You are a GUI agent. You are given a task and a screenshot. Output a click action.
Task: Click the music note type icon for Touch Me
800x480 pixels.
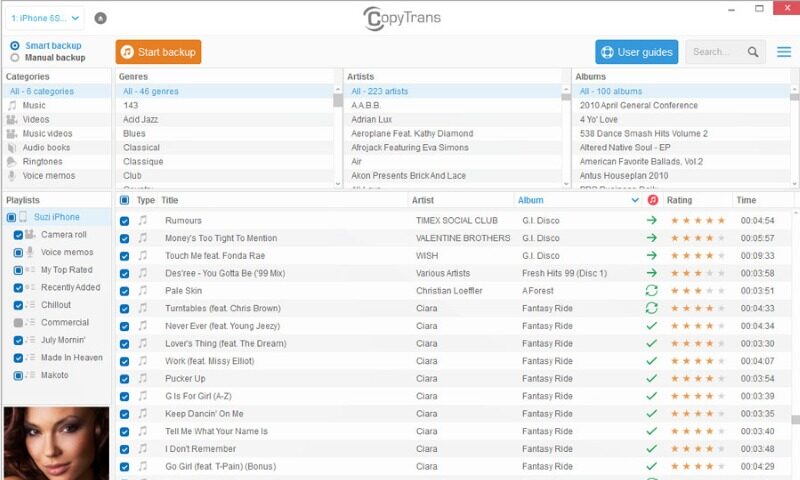click(x=143, y=255)
